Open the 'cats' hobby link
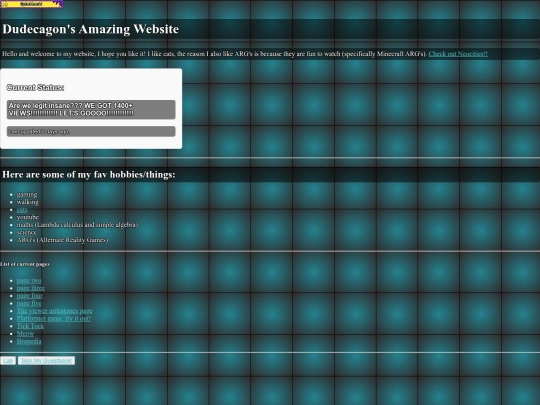The width and height of the screenshot is (540, 405). click(x=22, y=210)
